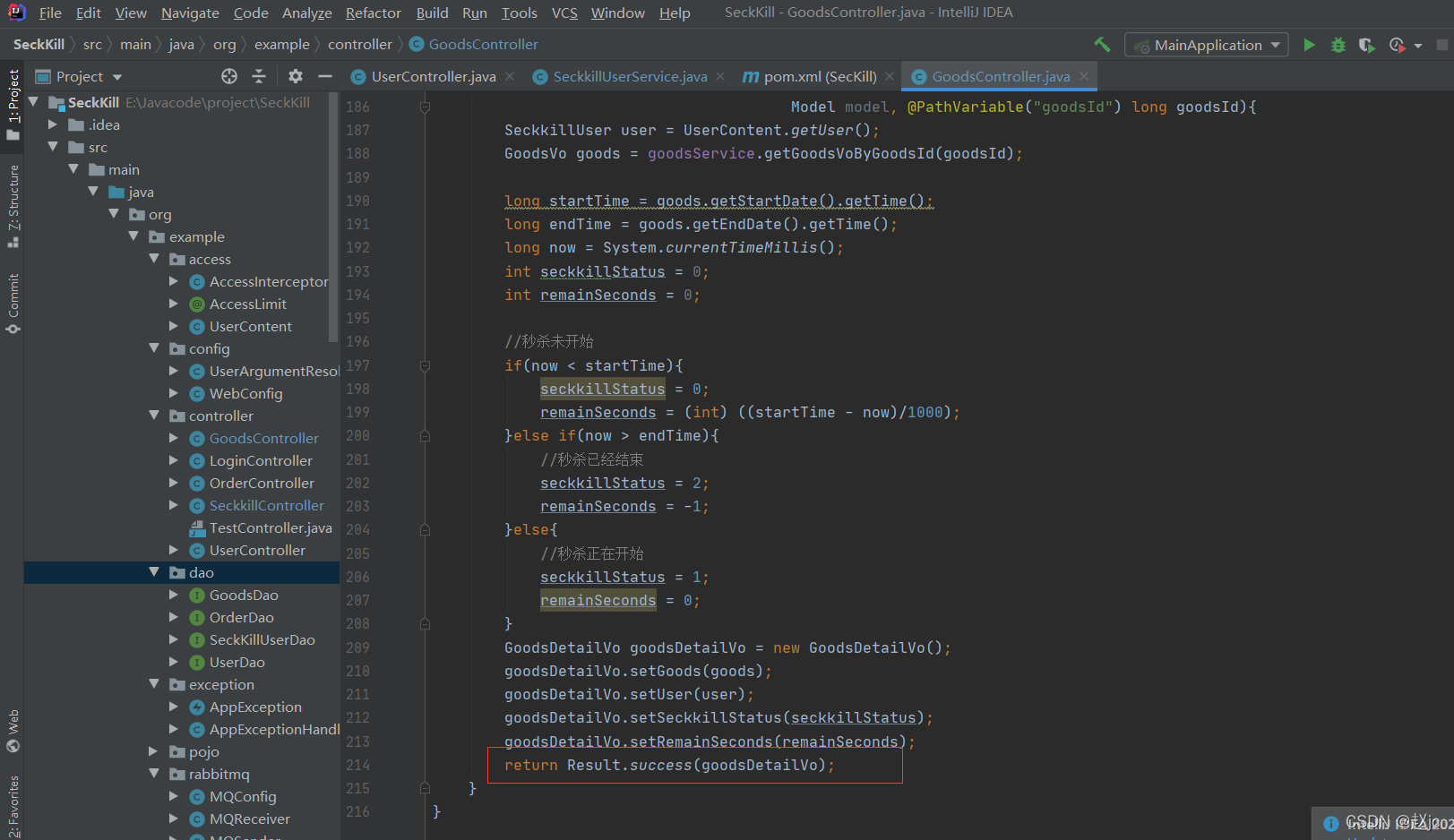Toggle fold end marker at line 208
Viewport: 1454px width, 840px height.
(x=425, y=623)
